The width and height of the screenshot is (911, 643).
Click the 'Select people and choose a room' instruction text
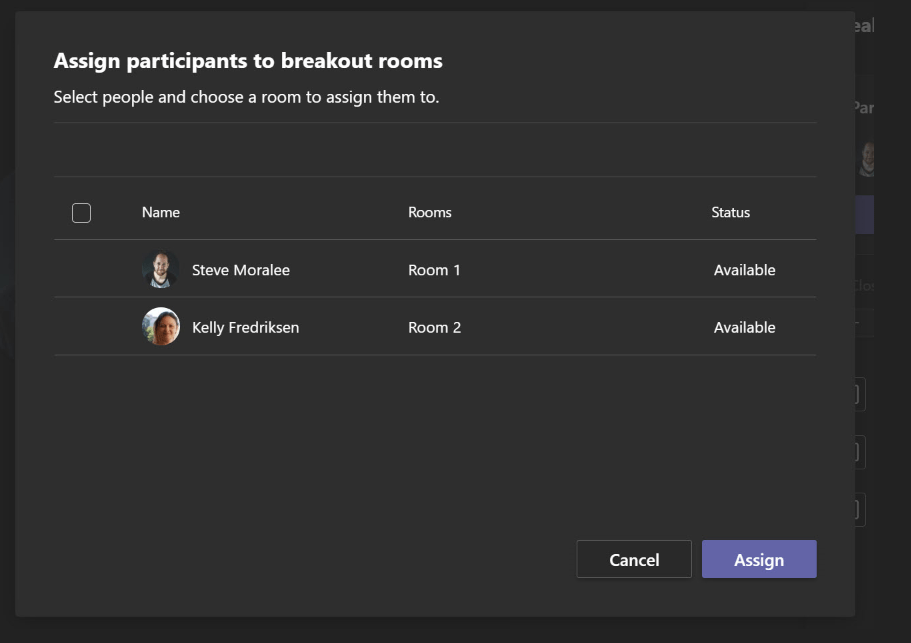click(246, 98)
